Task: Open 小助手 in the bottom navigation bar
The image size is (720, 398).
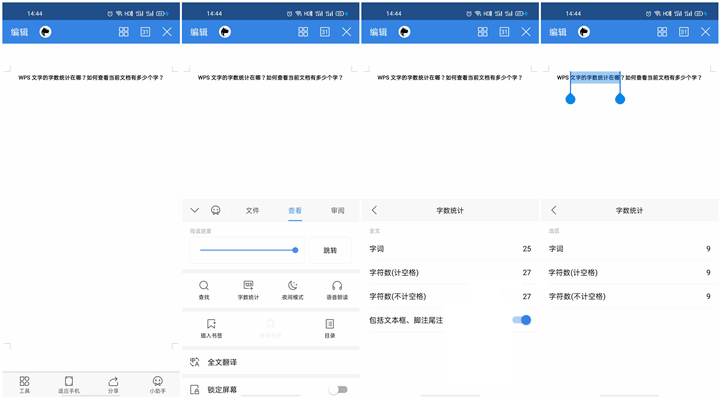Action: 158,385
